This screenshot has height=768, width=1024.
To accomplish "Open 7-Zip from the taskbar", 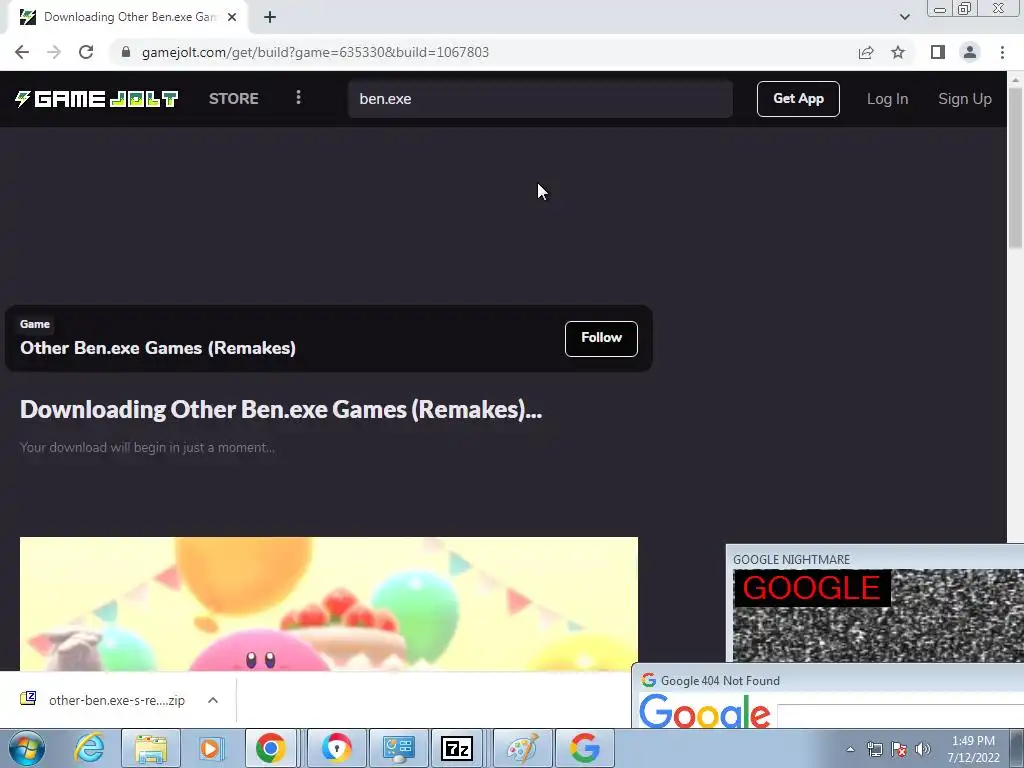I will pyautogui.click(x=456, y=748).
